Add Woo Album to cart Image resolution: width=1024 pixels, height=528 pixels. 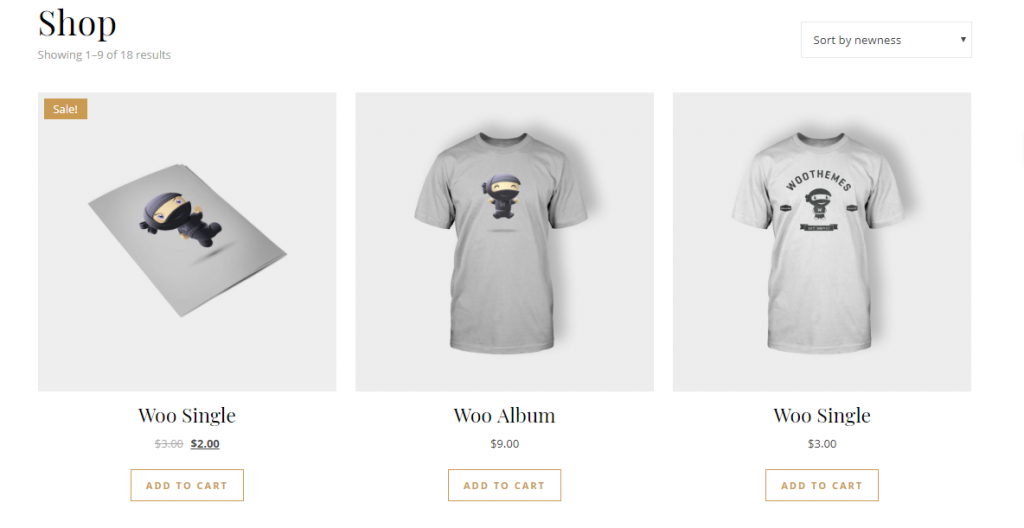click(x=504, y=486)
